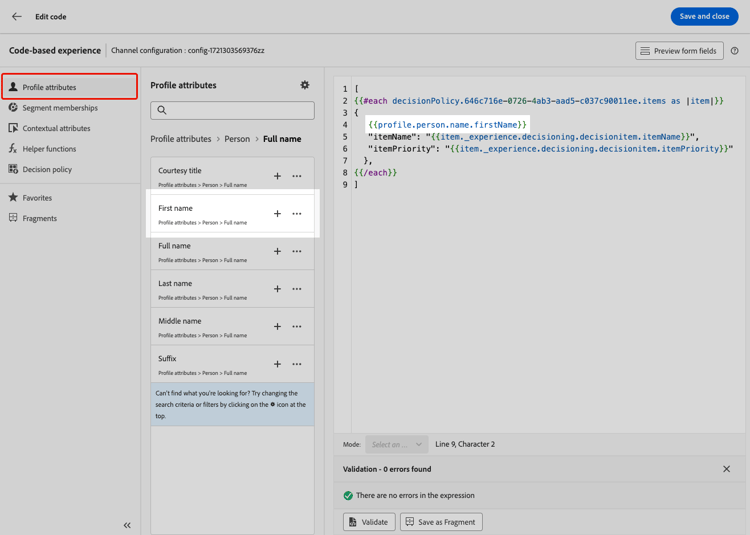Close the Validation results panel

(x=726, y=469)
